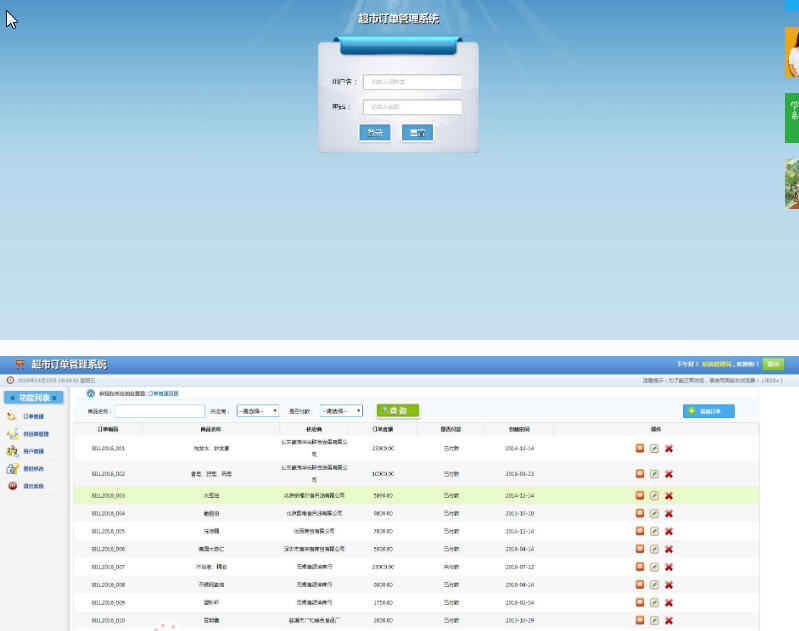The image size is (799, 631).
Task: Click the clock icon beside the date
Action: pyautogui.click(x=10, y=380)
